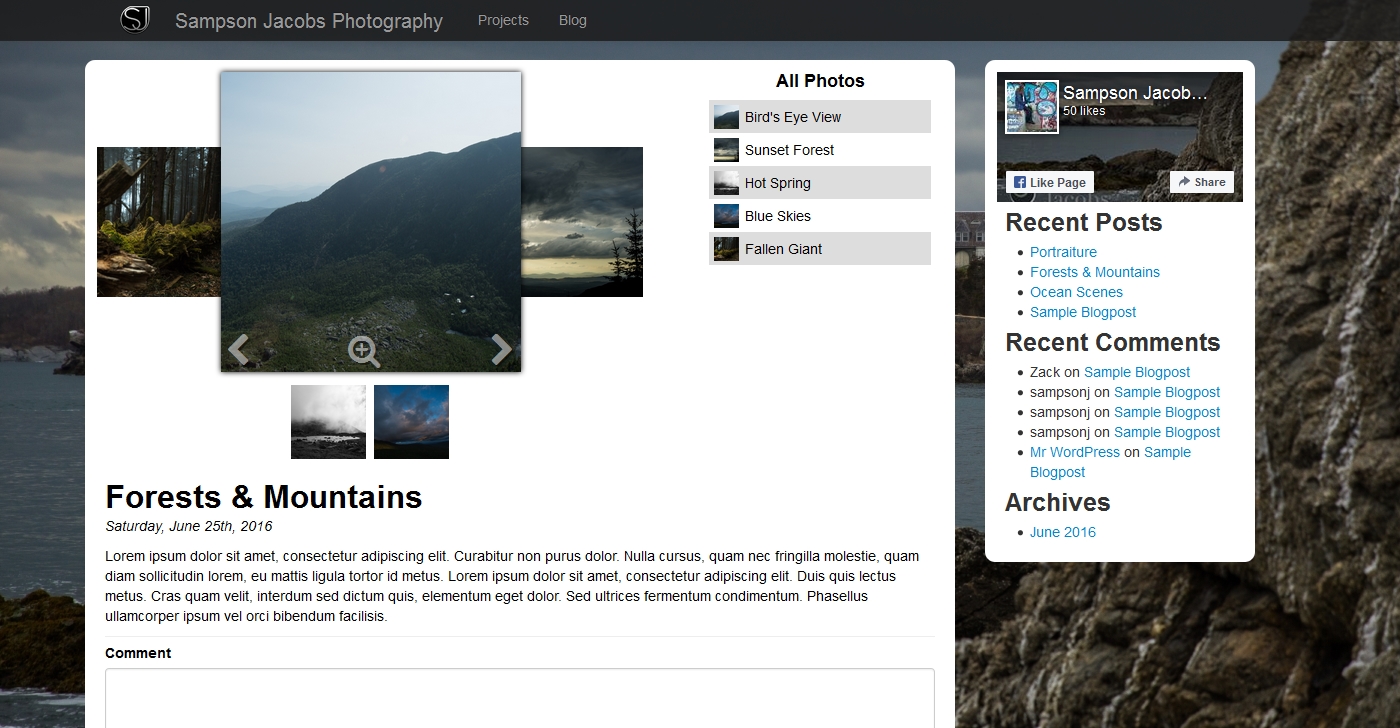This screenshot has height=728, width=1400.
Task: Click the Blue Skies list thumbnail
Action: (x=726, y=216)
